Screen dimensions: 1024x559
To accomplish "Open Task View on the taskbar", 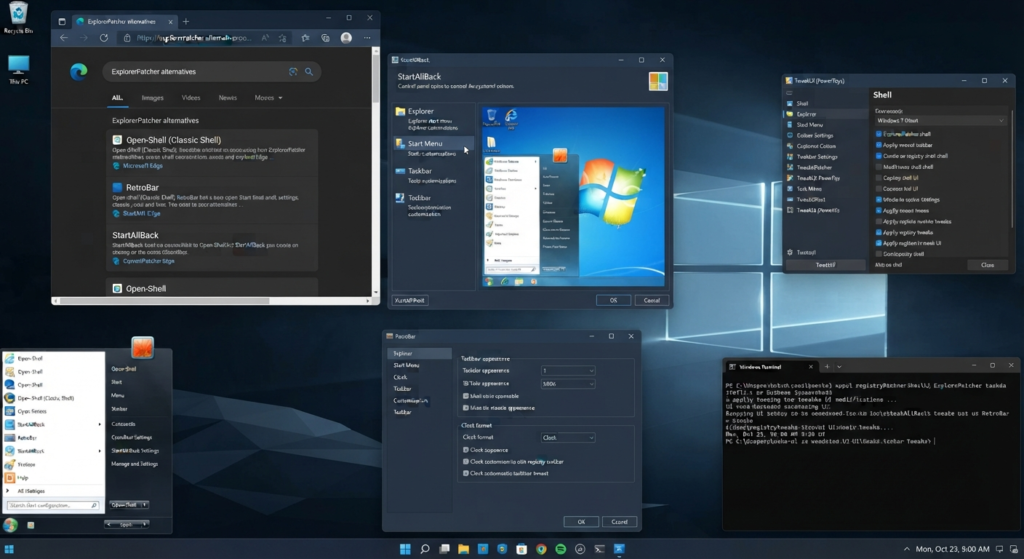I will pyautogui.click(x=444, y=549).
